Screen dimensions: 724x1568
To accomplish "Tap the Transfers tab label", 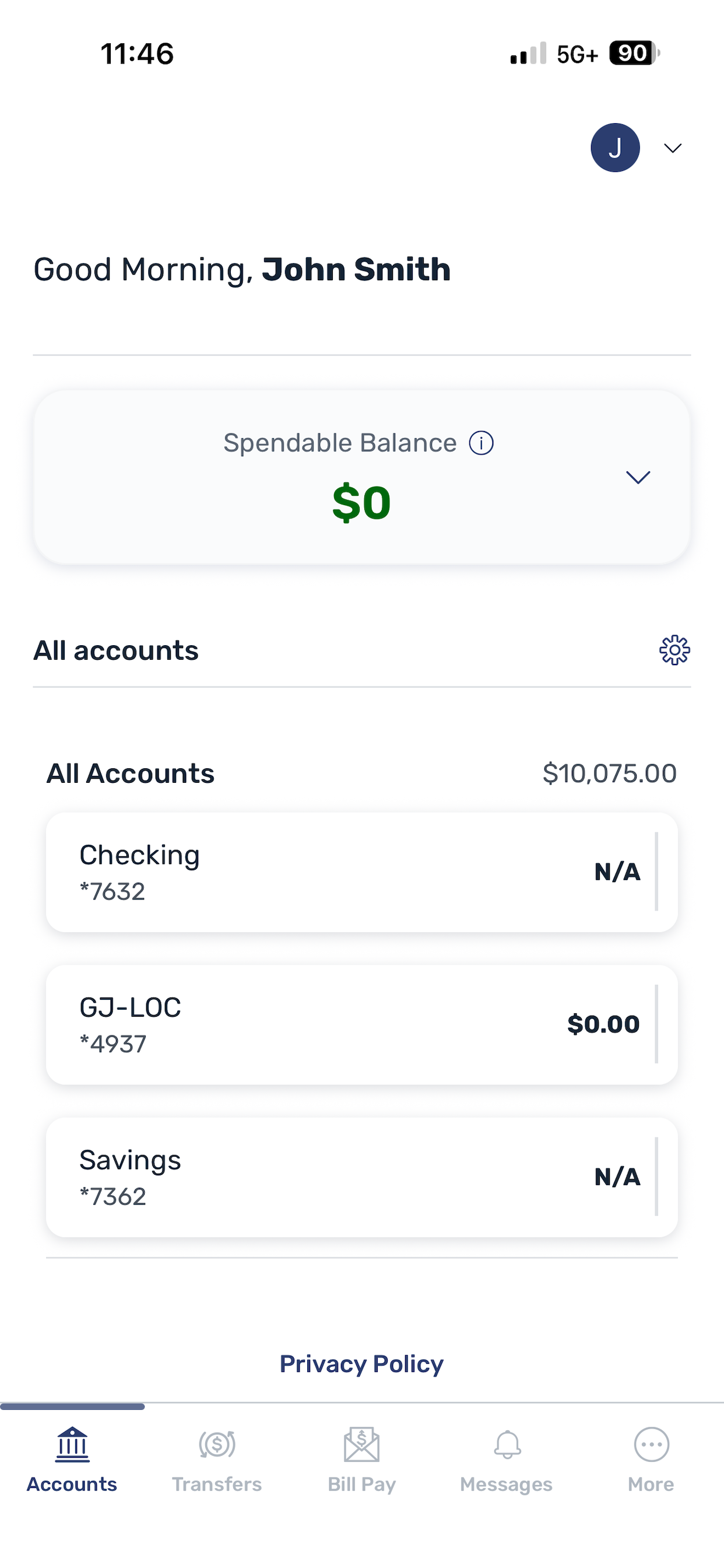I will click(x=217, y=1484).
